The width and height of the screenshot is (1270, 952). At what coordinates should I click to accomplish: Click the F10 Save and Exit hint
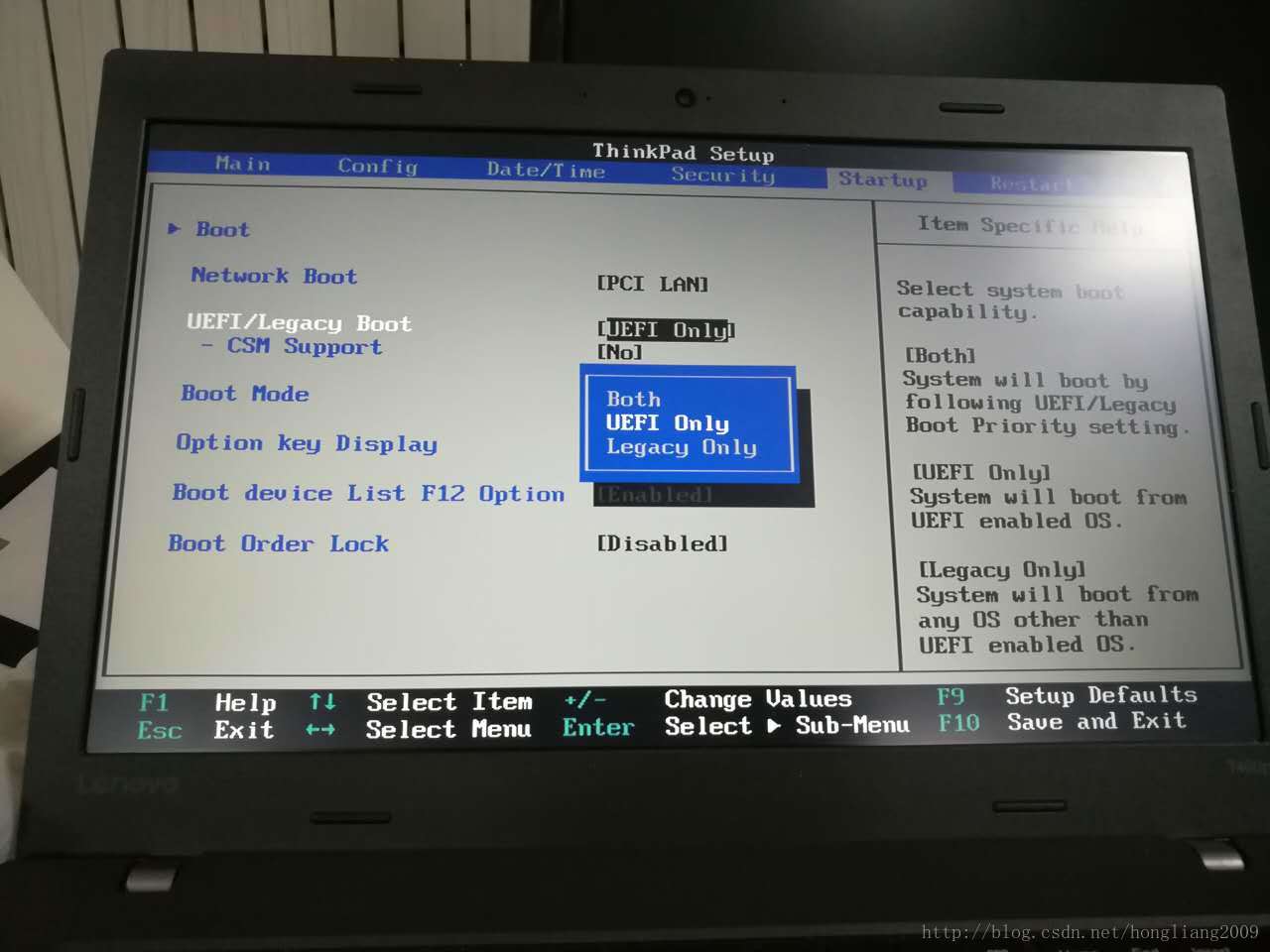[x=1062, y=722]
